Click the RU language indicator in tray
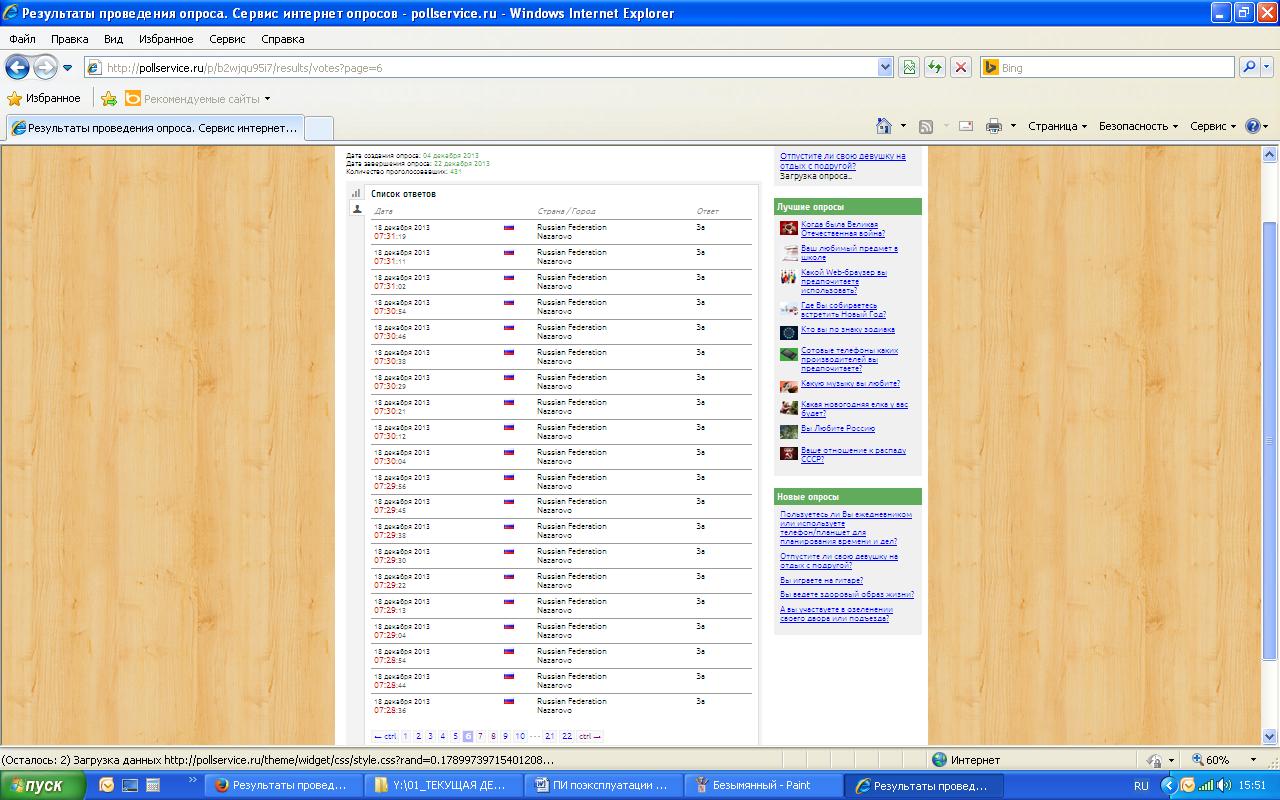The height and width of the screenshot is (800, 1280). click(x=1141, y=786)
